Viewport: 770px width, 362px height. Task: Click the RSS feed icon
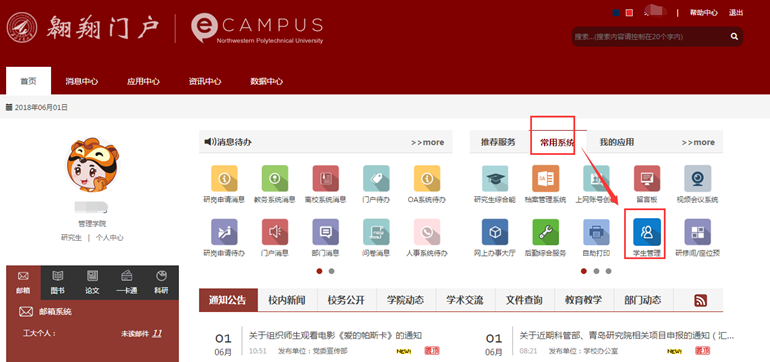(700, 301)
